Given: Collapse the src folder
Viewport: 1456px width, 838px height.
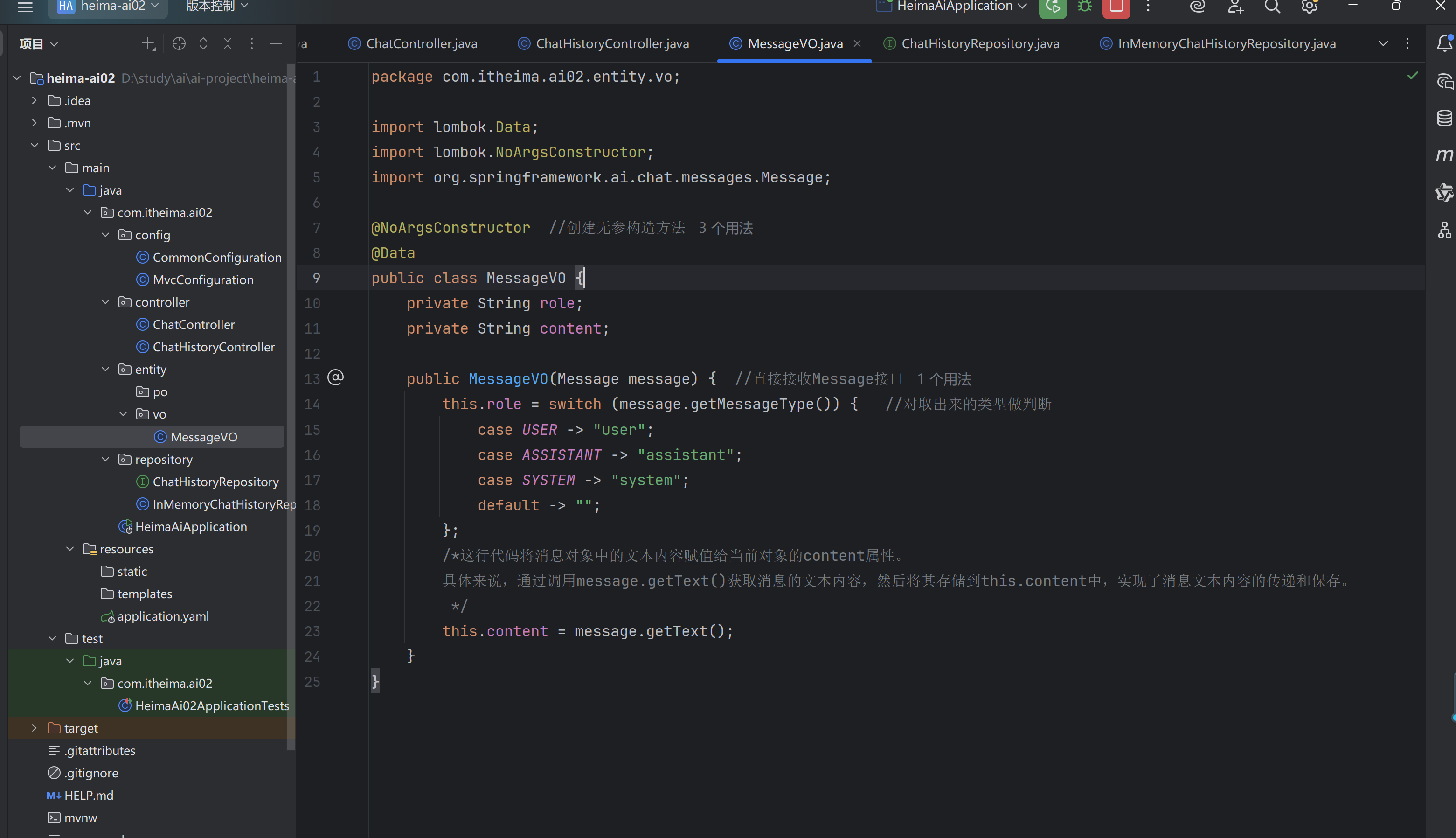Looking at the screenshot, I should pos(35,145).
